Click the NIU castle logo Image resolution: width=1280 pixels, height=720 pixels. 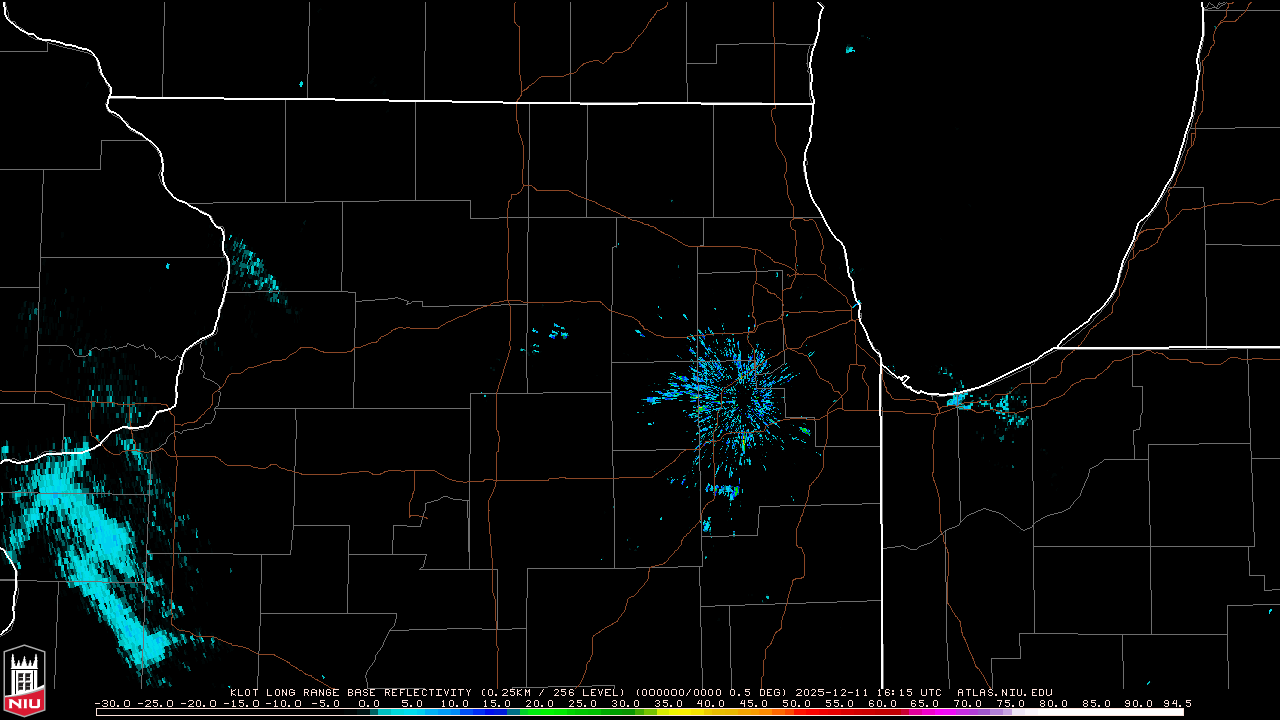click(x=24, y=681)
